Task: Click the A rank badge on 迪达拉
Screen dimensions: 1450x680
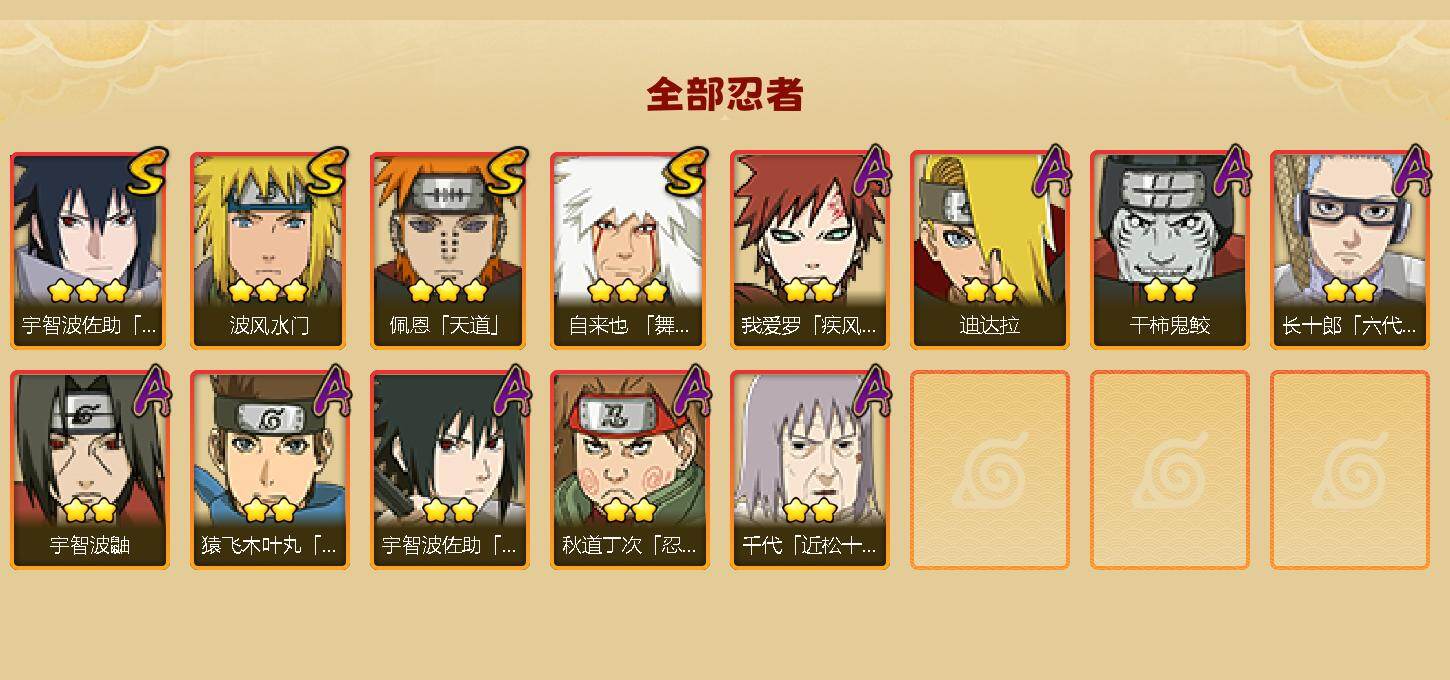Action: (1052, 172)
